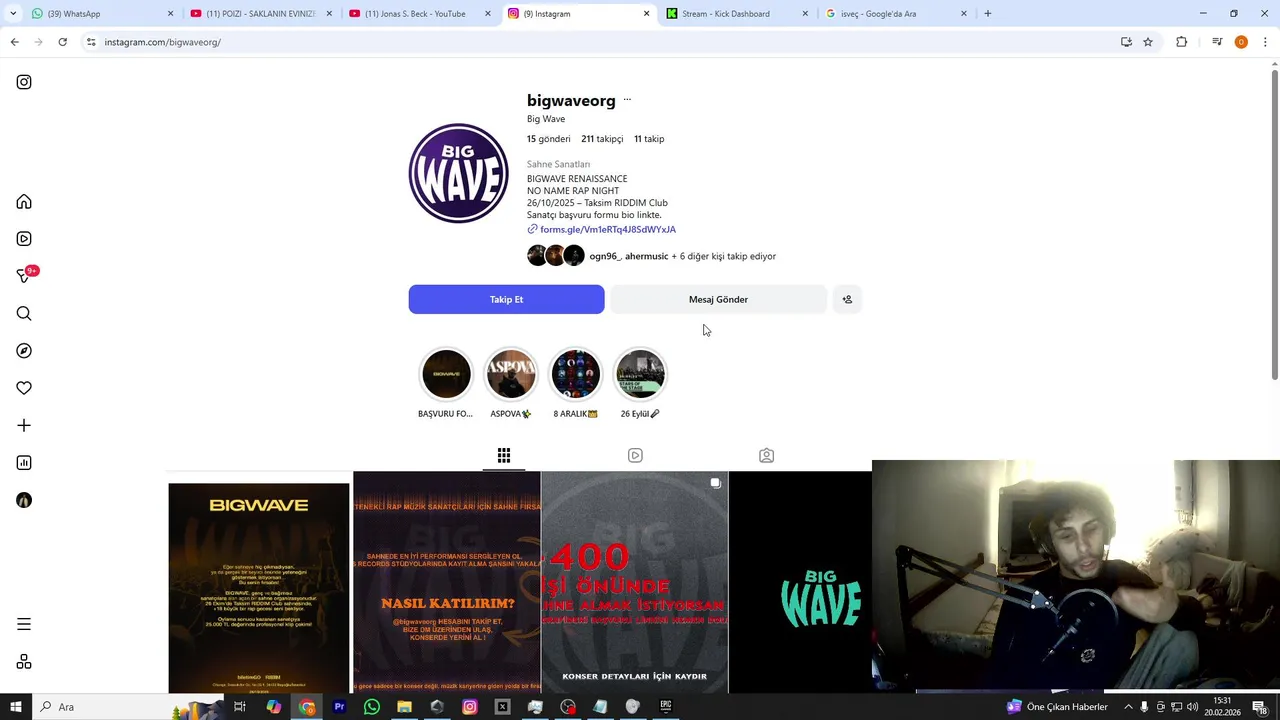The width and height of the screenshot is (1280, 720).
Task: Click the Big Wave profile picture
Action: point(458,173)
